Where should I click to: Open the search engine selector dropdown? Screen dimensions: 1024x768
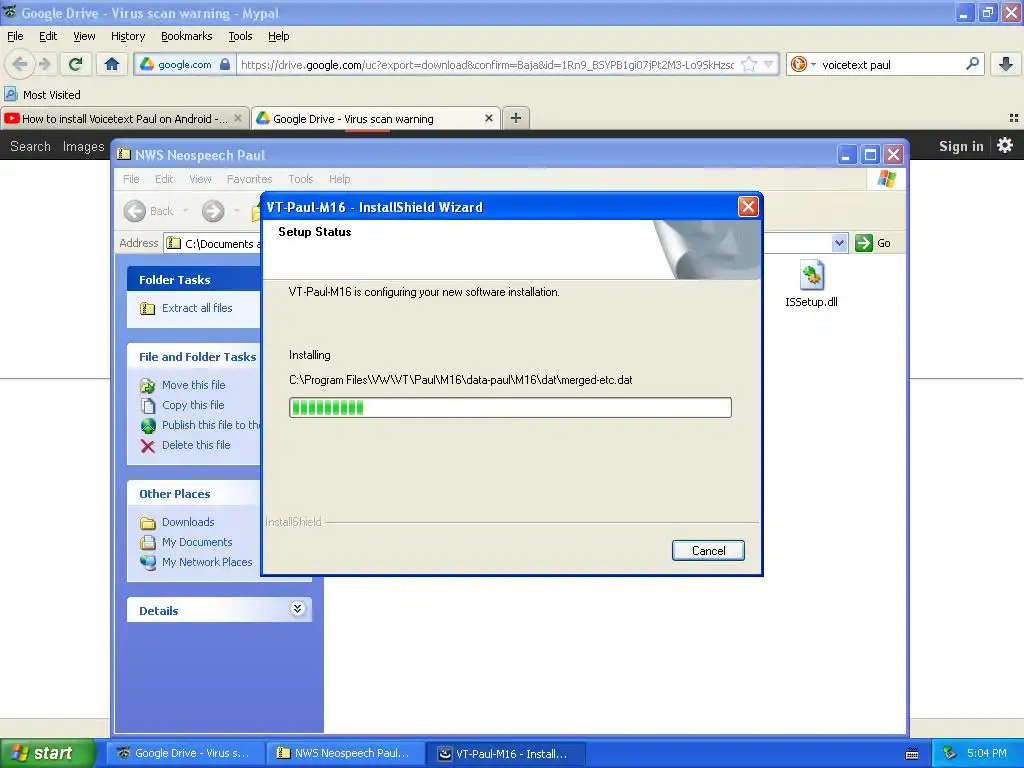coord(804,64)
